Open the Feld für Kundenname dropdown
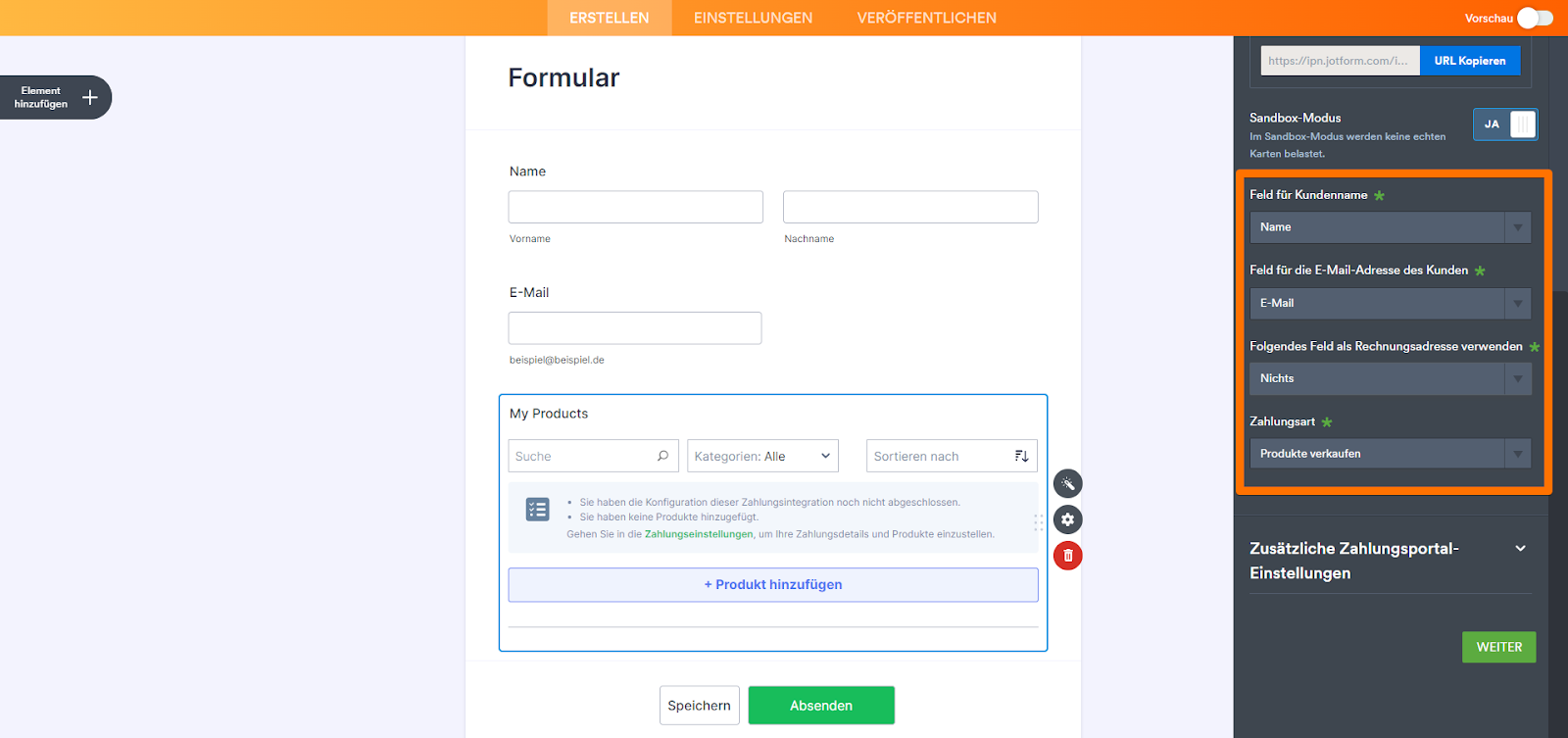 coord(1390,227)
